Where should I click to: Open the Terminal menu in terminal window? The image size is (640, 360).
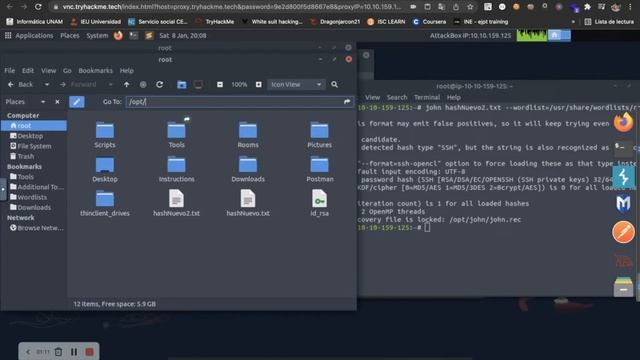pos(427,97)
